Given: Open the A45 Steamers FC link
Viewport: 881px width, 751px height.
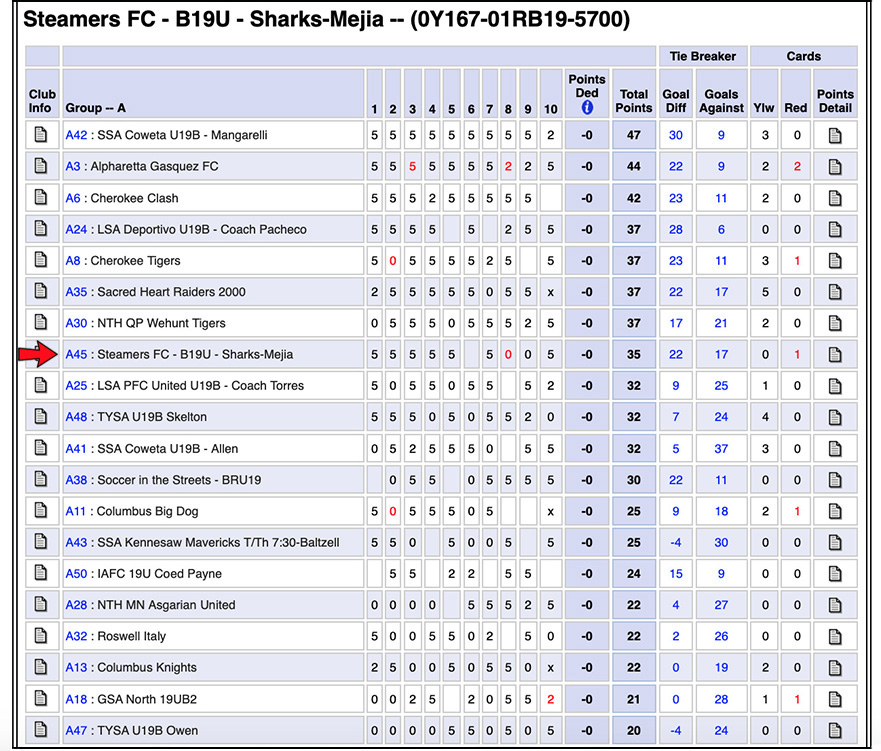Looking at the screenshot, I should point(76,354).
